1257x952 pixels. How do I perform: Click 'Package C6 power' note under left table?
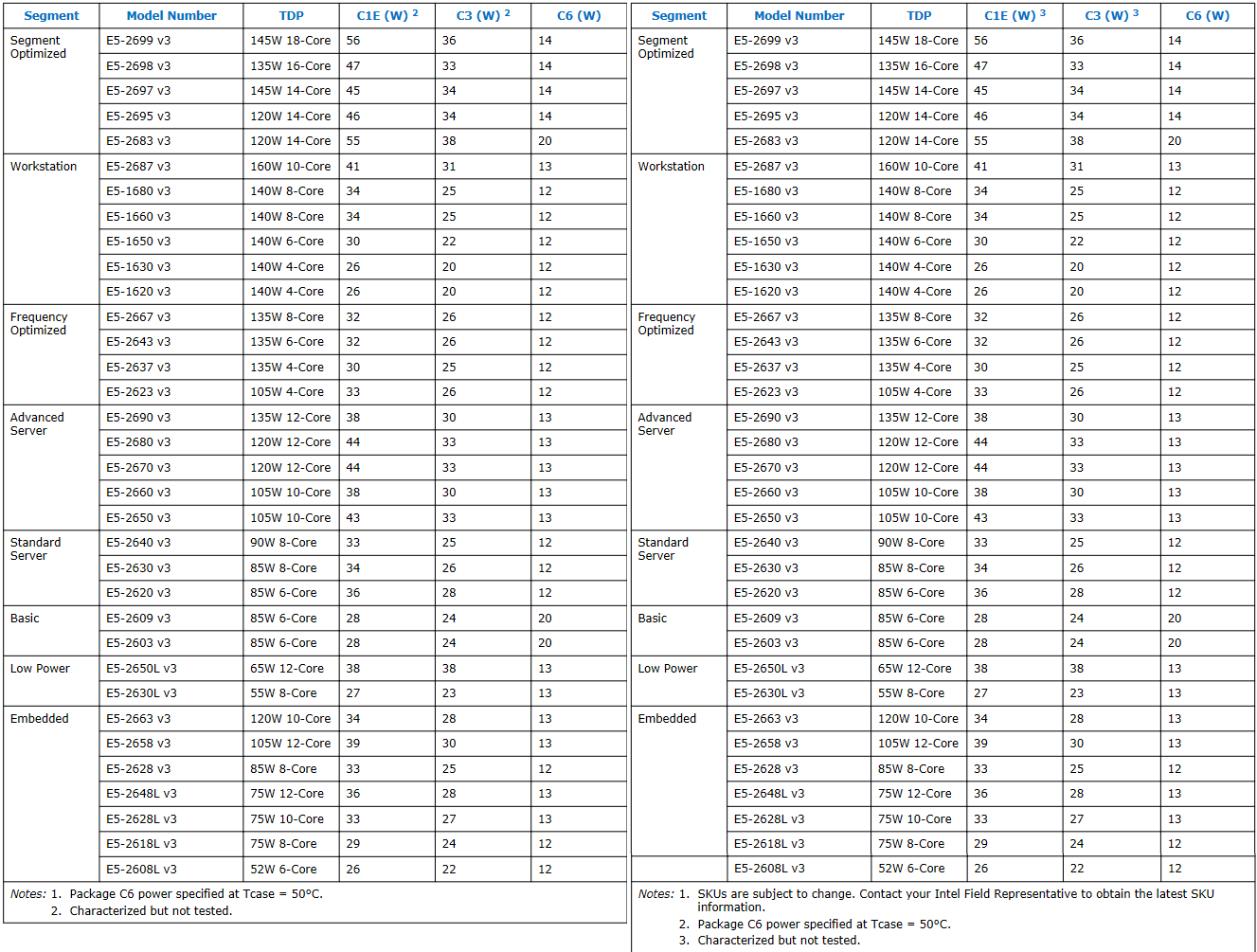(196, 894)
